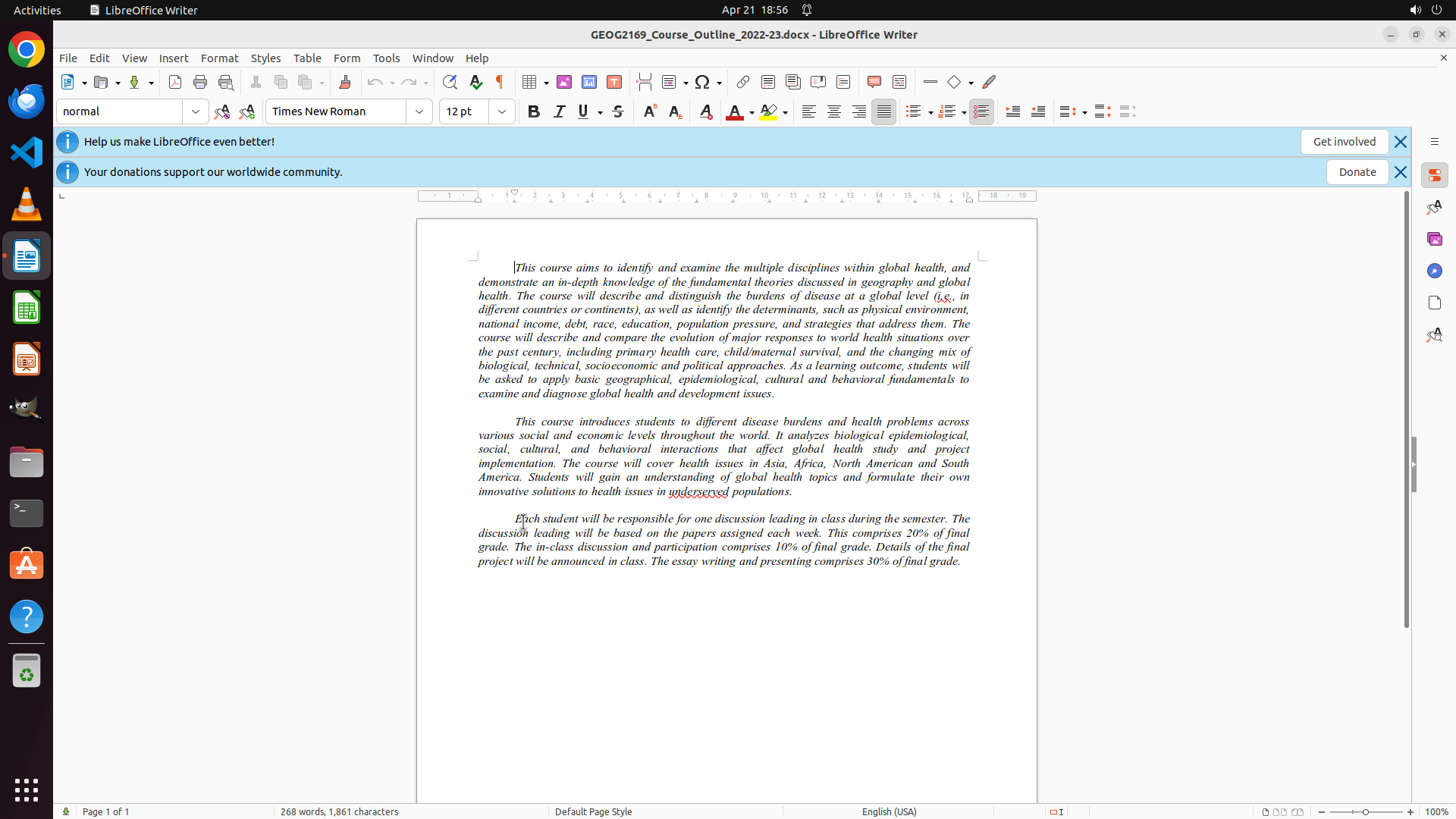Screen dimensions: 1456x819
Task: Expand the font name dropdown
Action: [419, 111]
